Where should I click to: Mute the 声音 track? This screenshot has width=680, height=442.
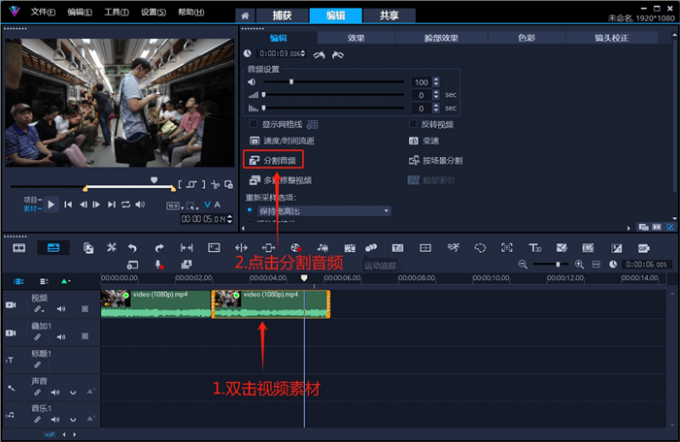coord(55,392)
